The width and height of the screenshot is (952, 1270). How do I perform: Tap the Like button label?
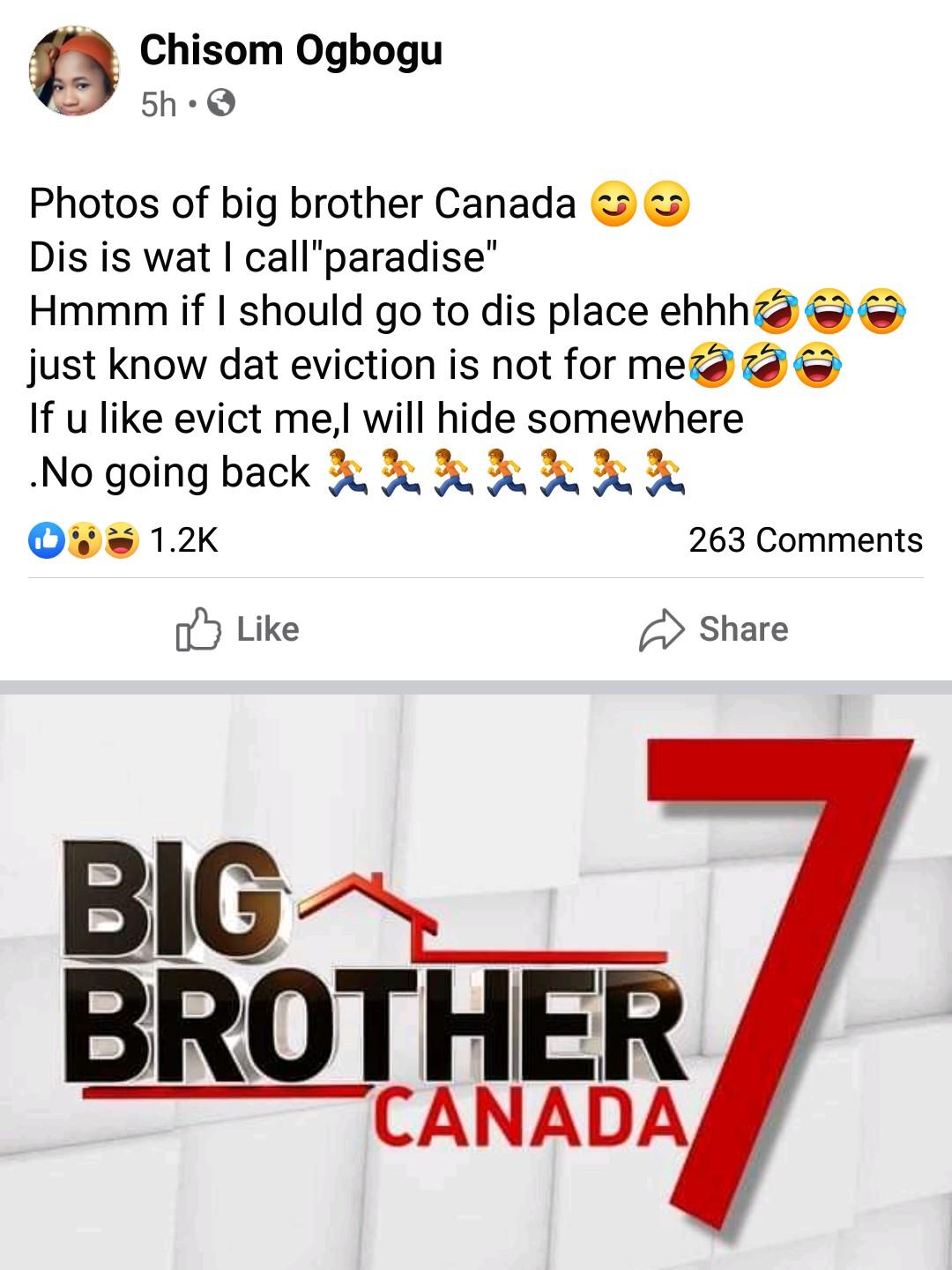[268, 629]
